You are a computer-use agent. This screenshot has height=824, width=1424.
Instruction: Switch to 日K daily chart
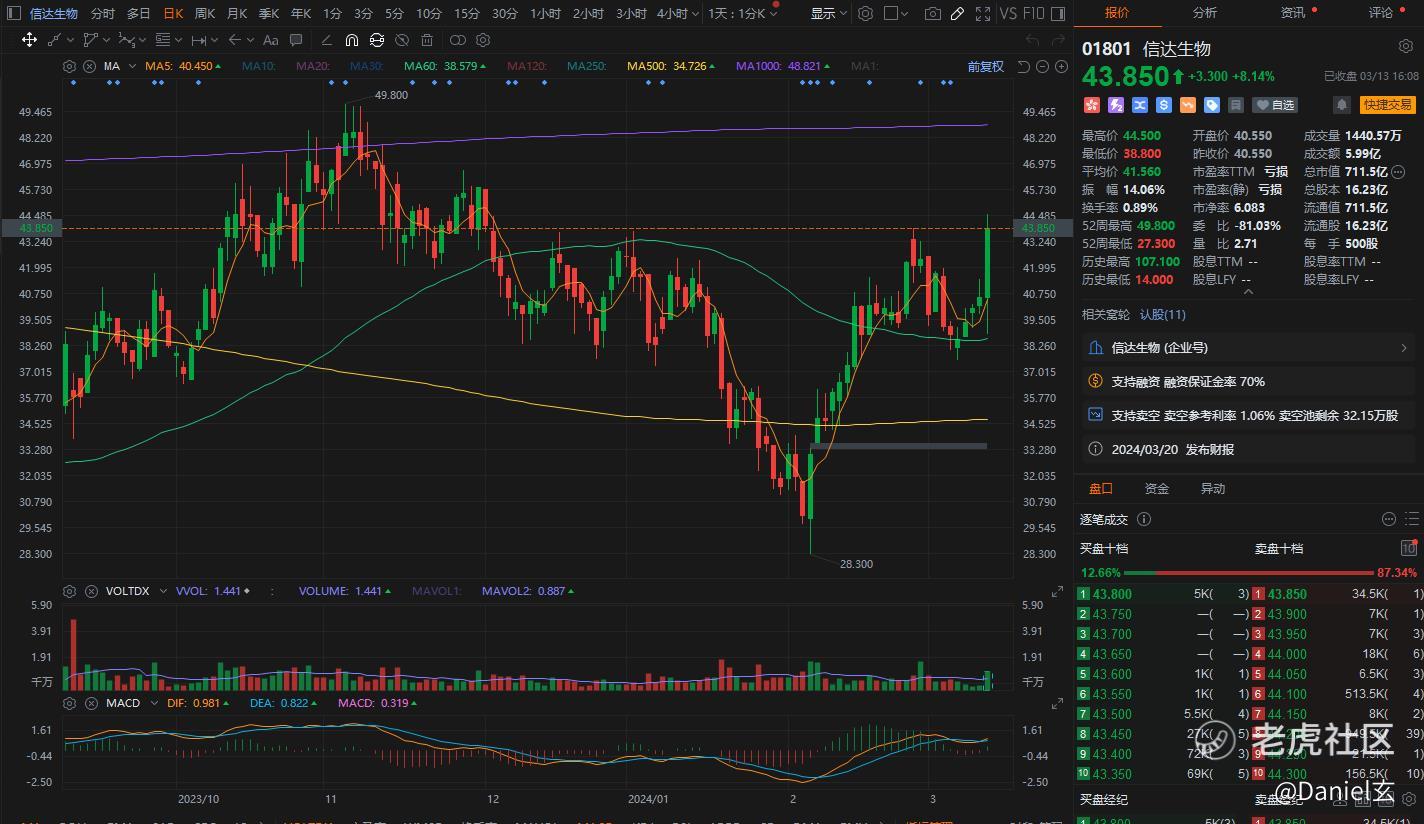point(173,14)
